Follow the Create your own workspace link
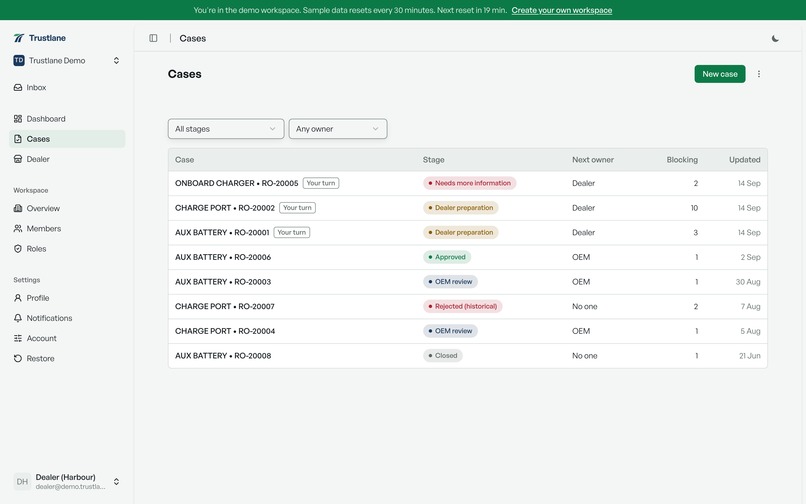Screen dimensions: 806x504 [x=561, y=10]
